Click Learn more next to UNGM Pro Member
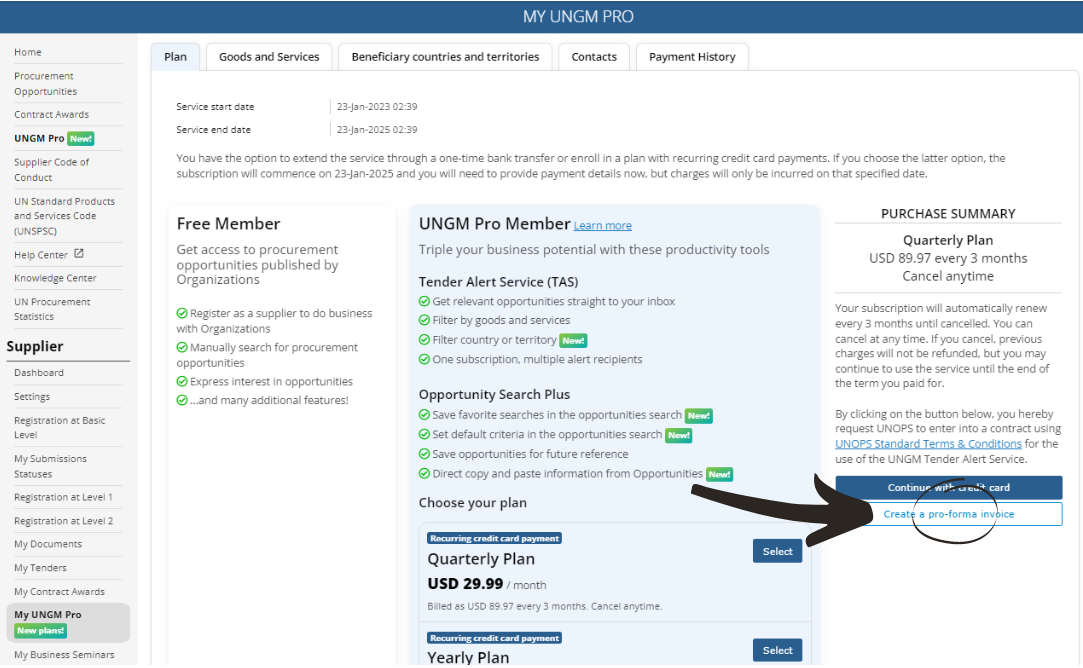This screenshot has height=668, width=1083. coord(602,225)
